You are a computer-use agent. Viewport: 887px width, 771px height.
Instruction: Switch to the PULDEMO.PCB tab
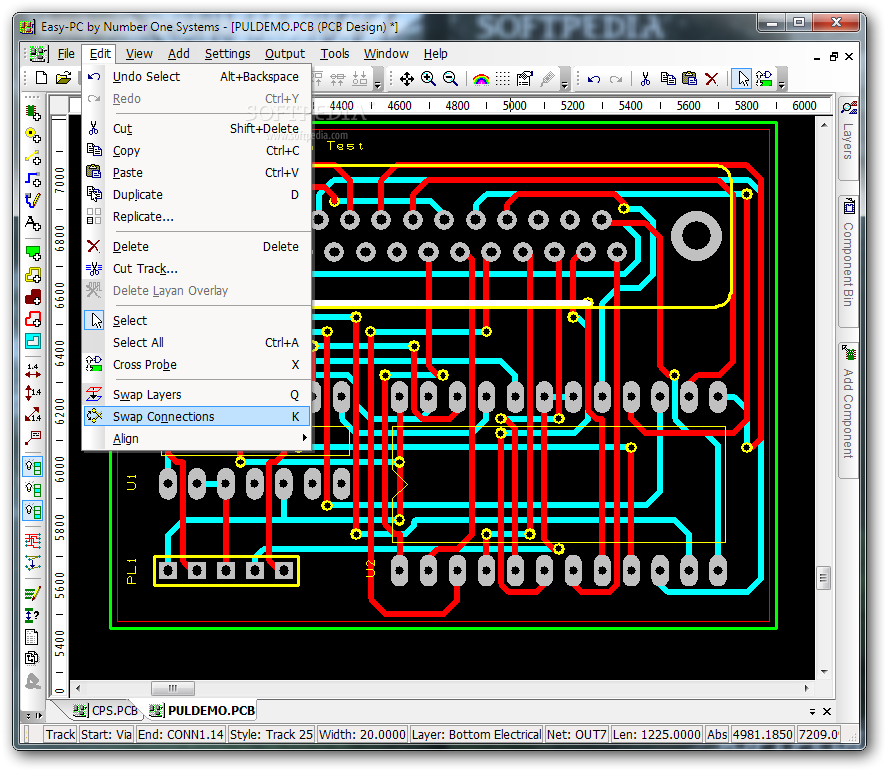202,710
